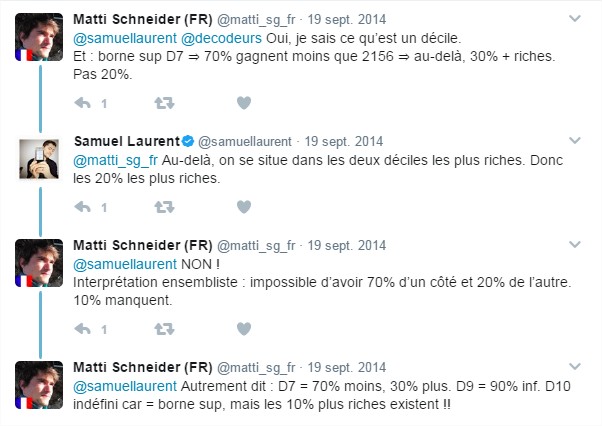Open more options on the last 'Autrement dit' tweet
This screenshot has width=602, height=426.
coord(575,366)
